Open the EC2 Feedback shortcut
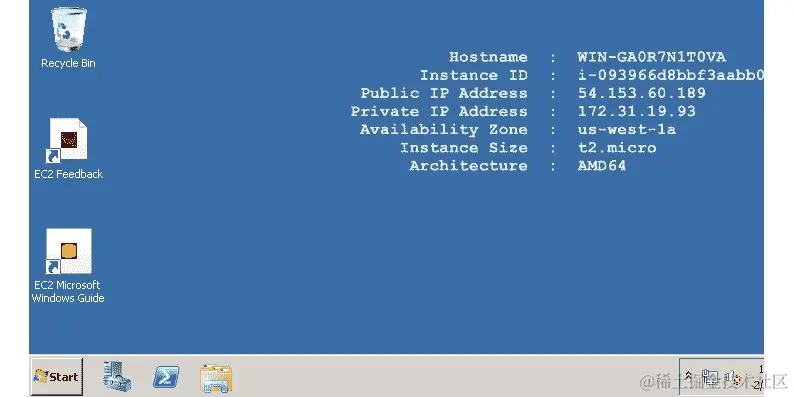Image resolution: width=794 pixels, height=397 pixels. [x=68, y=148]
